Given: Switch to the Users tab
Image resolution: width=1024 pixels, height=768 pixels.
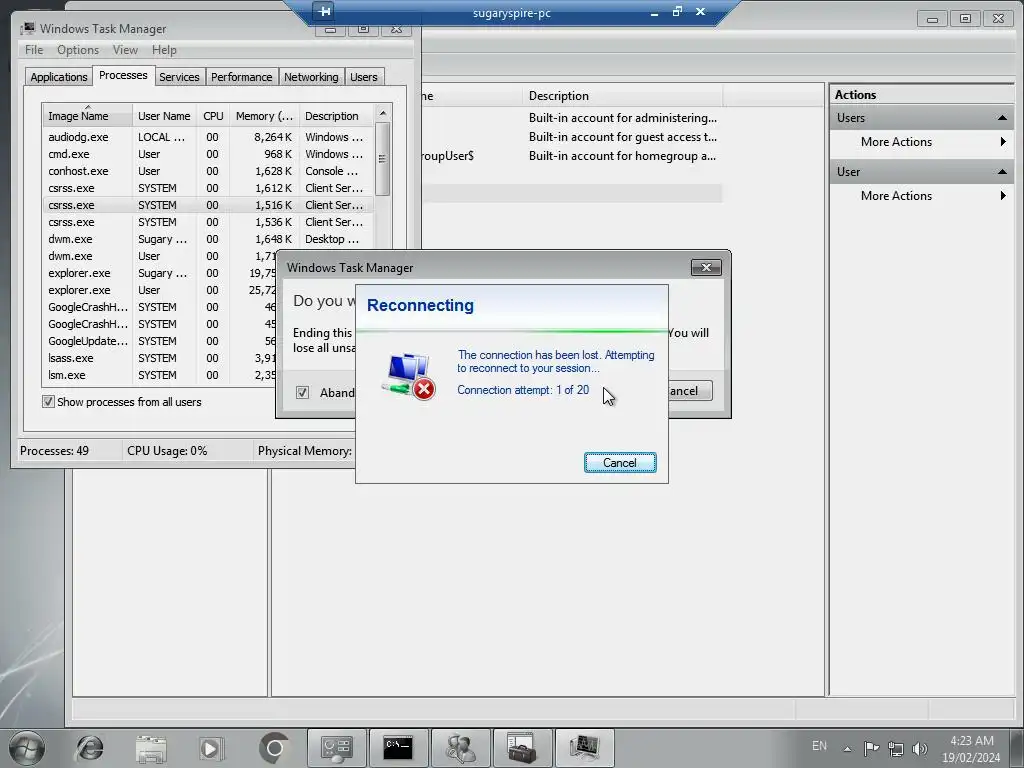Looking at the screenshot, I should click(364, 77).
